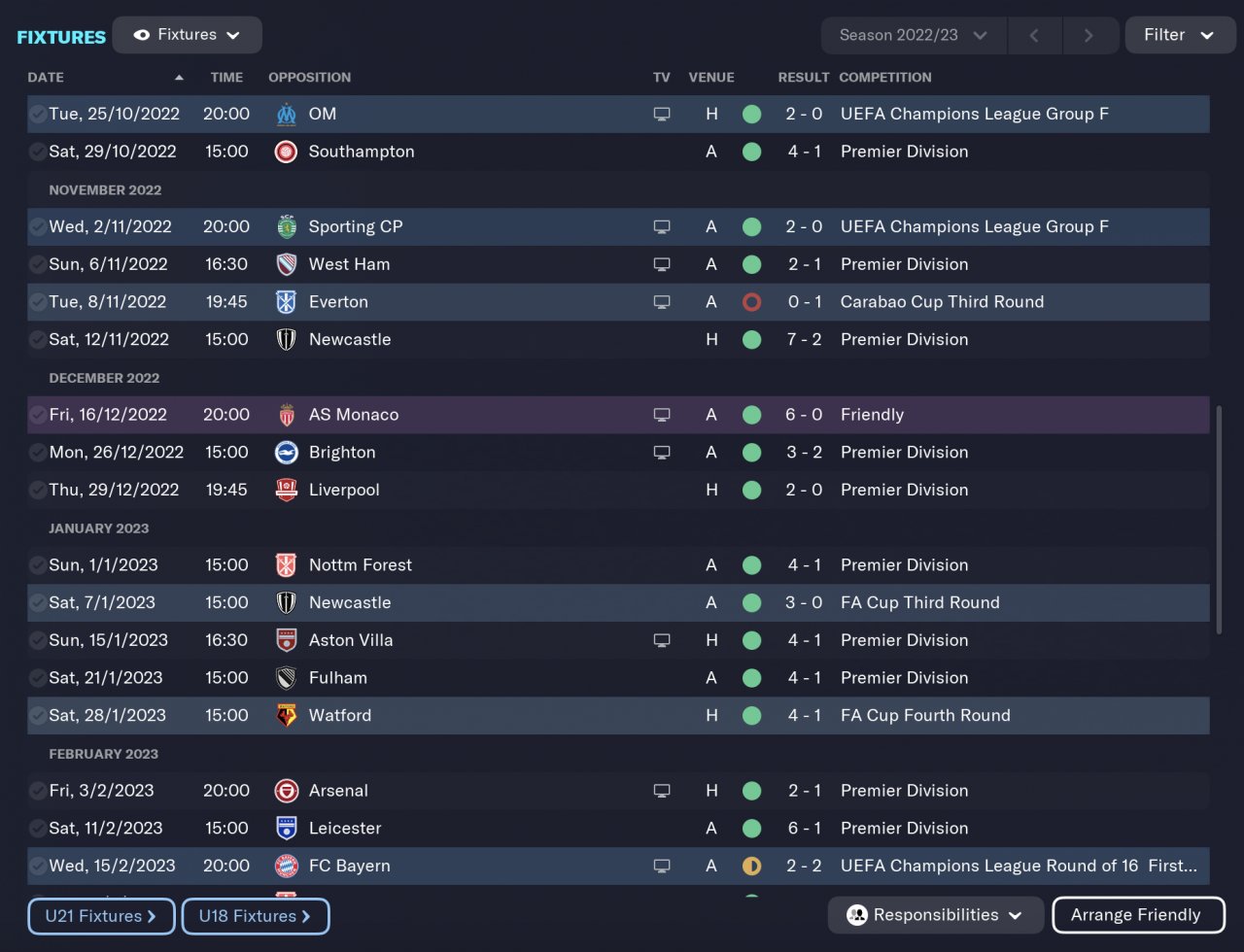Expand the Filter dropdown

pos(1178,35)
